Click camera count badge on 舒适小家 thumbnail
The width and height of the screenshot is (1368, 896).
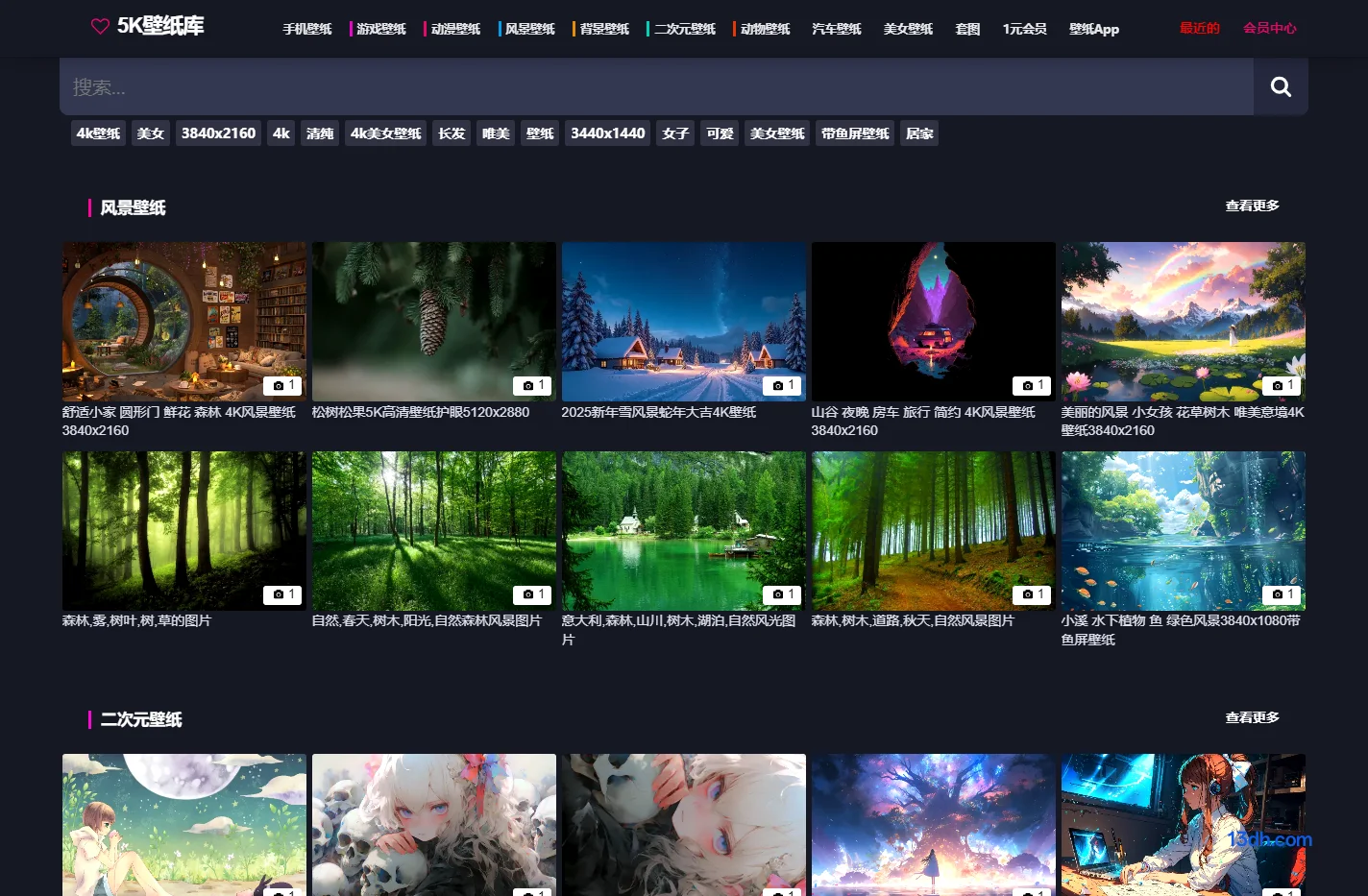[x=282, y=385]
